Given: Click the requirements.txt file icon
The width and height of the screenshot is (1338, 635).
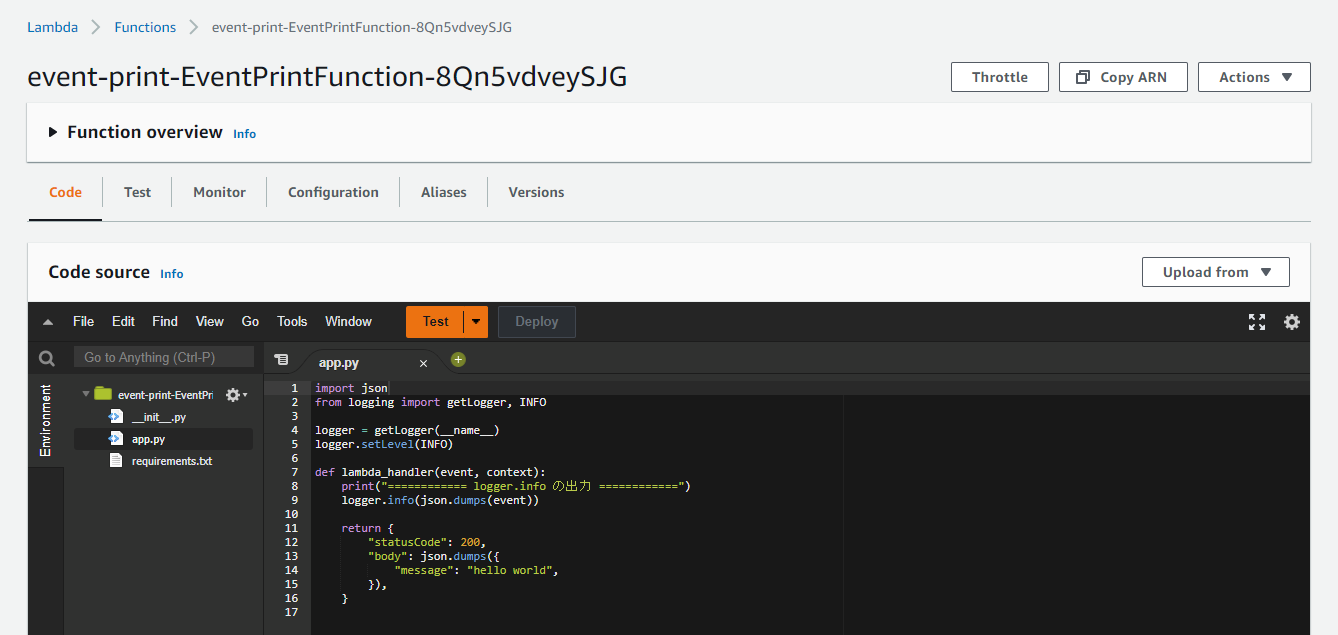Looking at the screenshot, I should pyautogui.click(x=116, y=461).
